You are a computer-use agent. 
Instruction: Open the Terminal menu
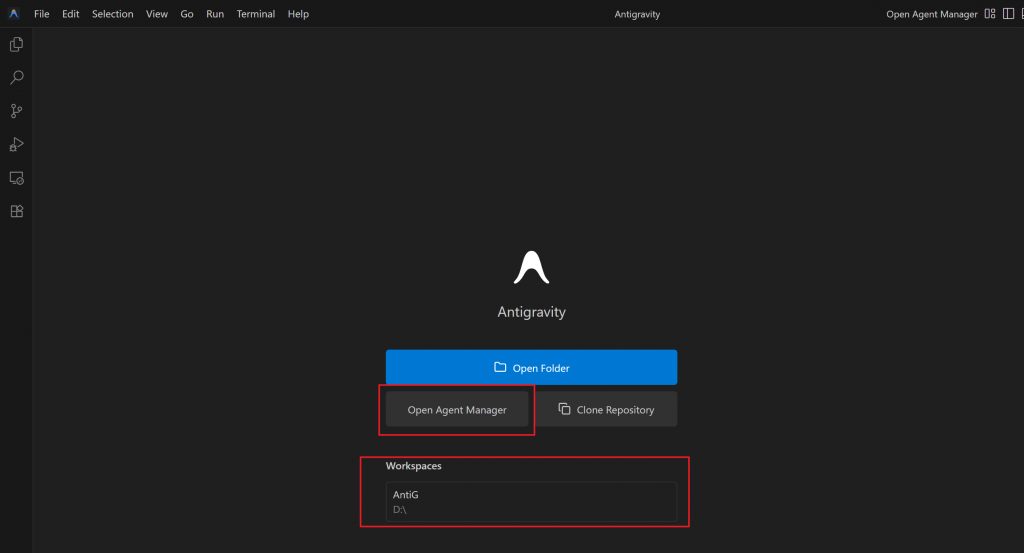255,14
